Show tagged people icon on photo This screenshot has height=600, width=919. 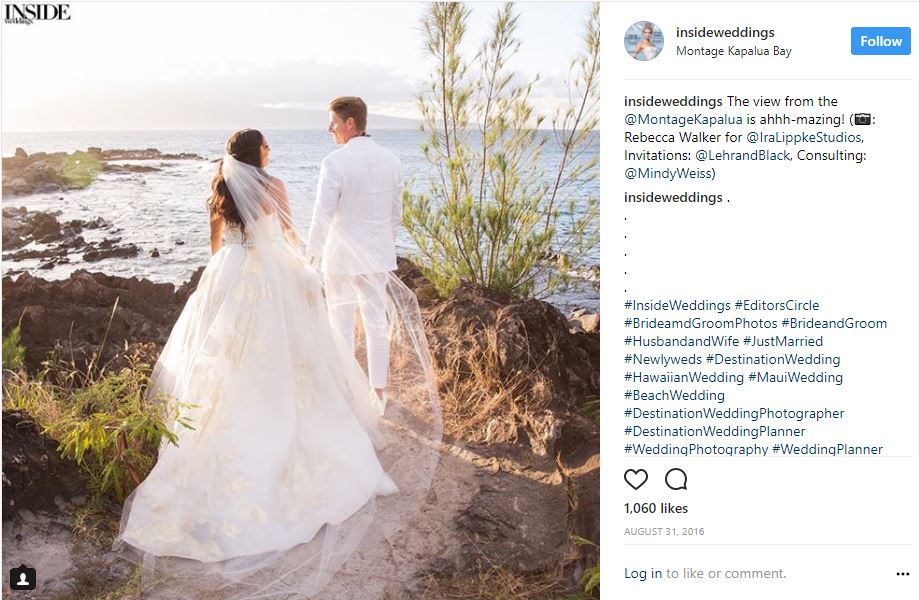(x=23, y=579)
